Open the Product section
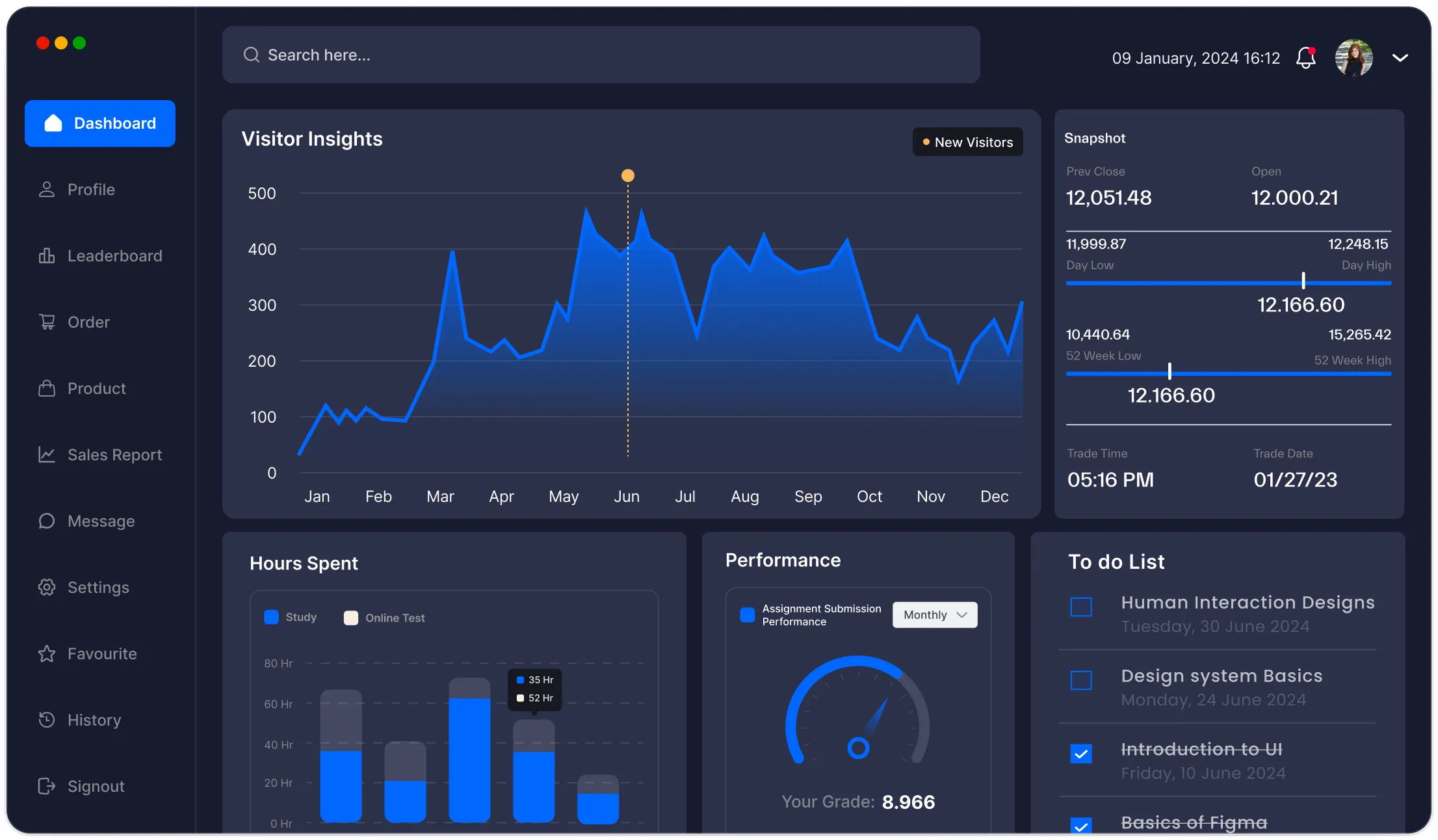Image resolution: width=1438 pixels, height=840 pixels. [x=96, y=388]
